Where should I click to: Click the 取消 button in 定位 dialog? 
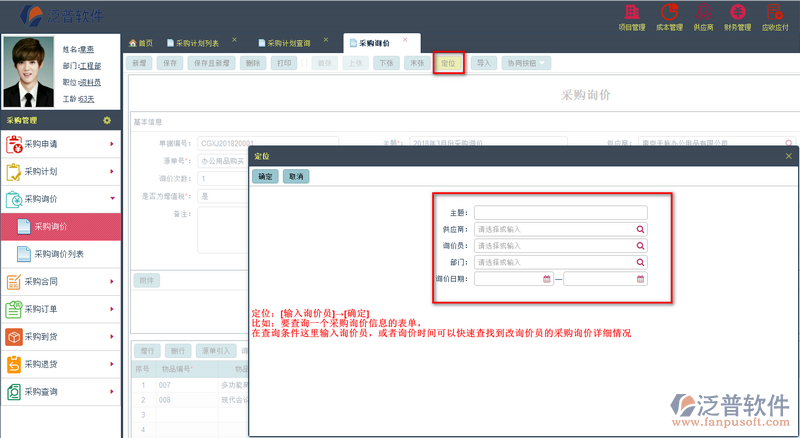click(295, 176)
